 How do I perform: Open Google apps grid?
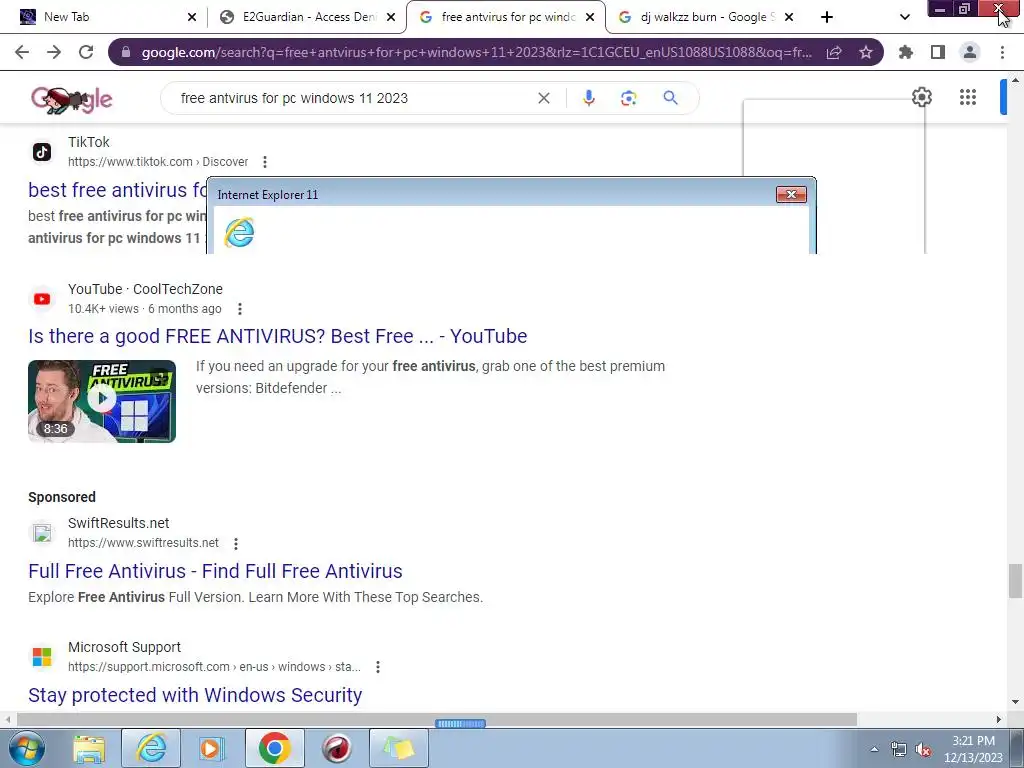(968, 97)
